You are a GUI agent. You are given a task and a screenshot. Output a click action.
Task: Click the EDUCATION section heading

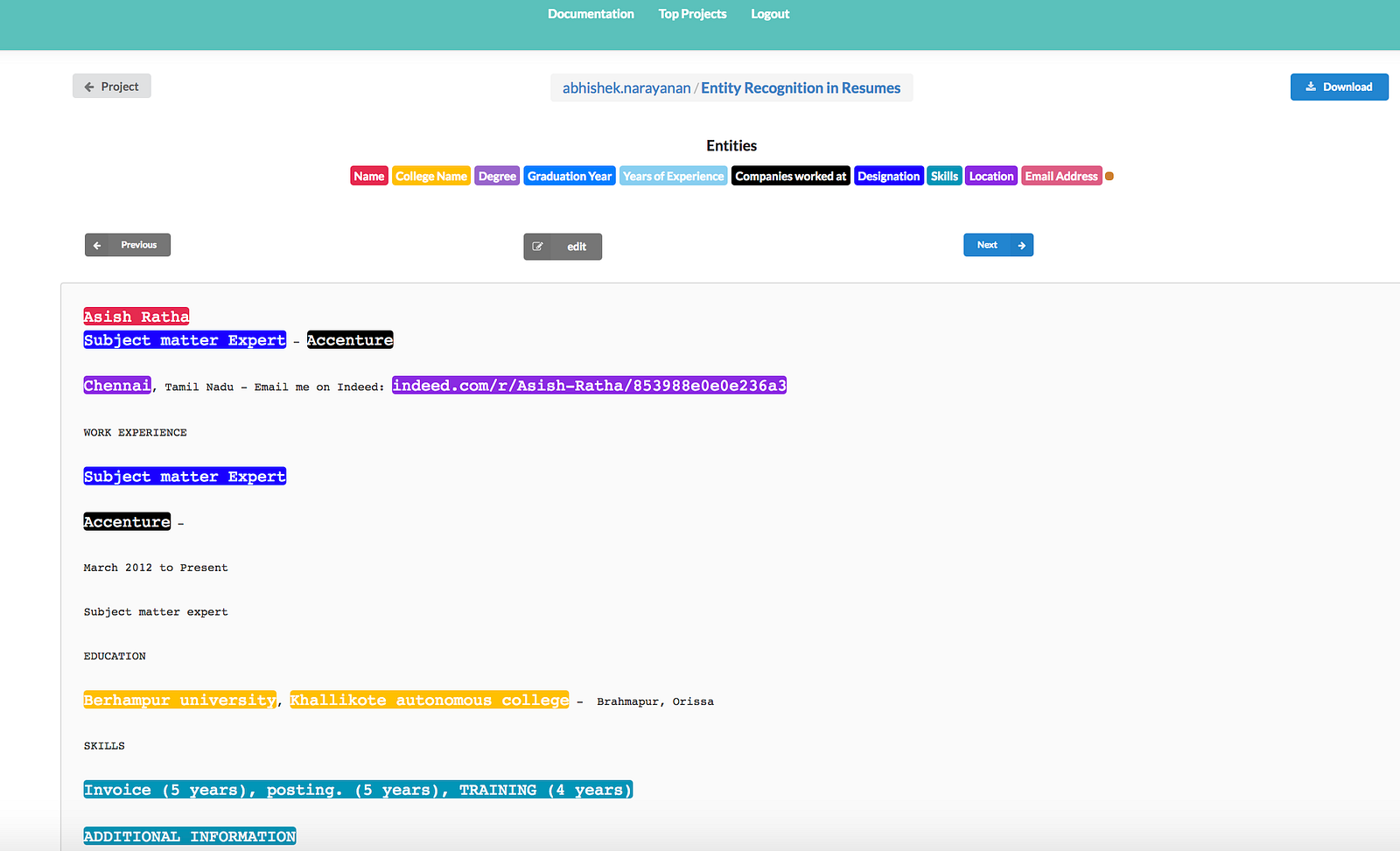[115, 656]
